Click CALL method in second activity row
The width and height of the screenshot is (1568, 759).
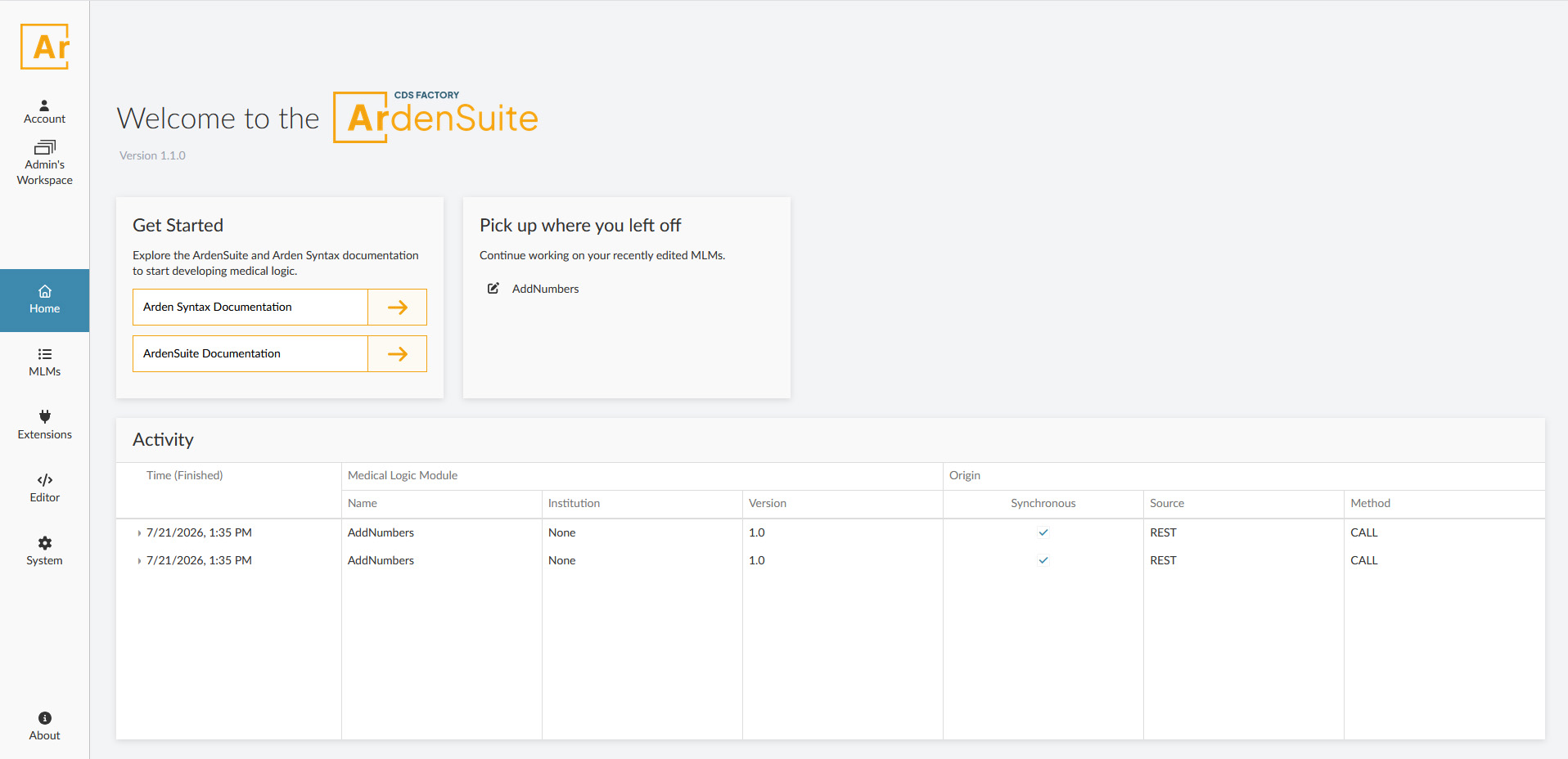(1364, 560)
